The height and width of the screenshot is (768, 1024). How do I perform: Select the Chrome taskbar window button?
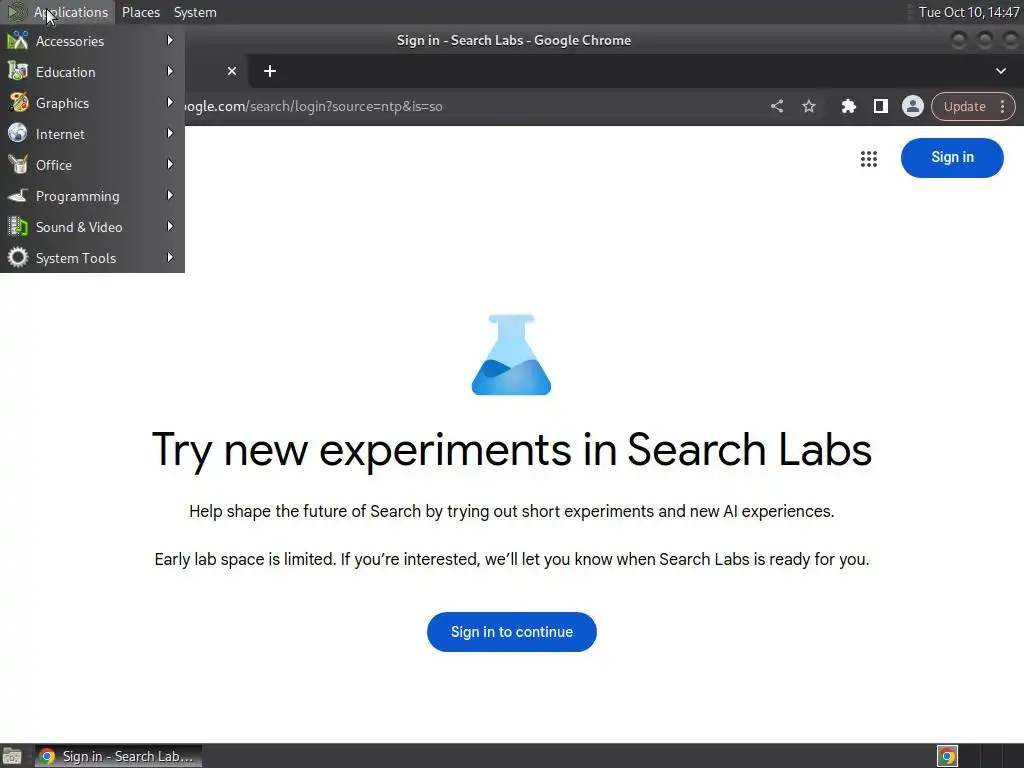point(118,756)
